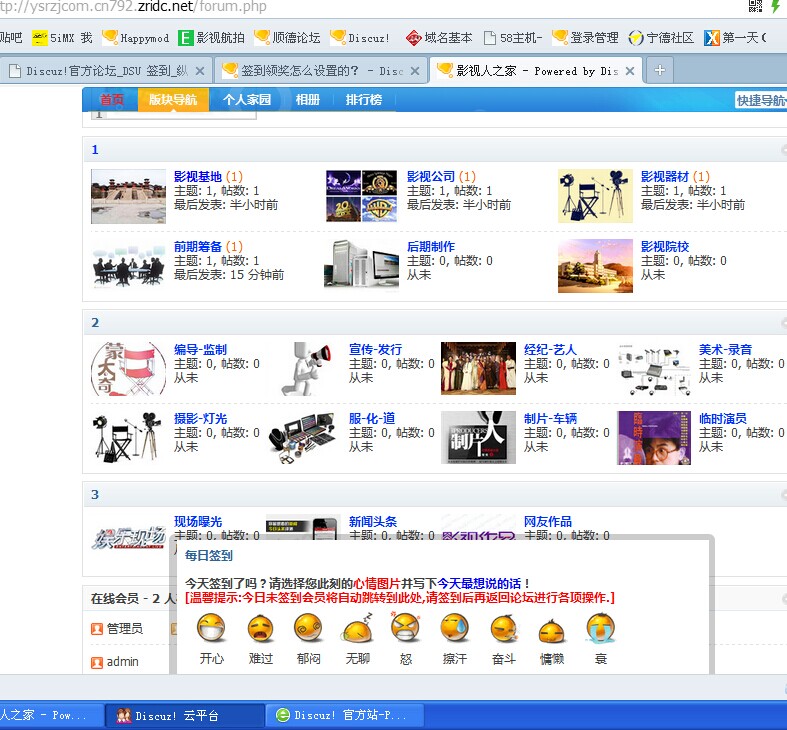Open the 经纪-艺人 cast photo thumbnail
This screenshot has height=730, width=787.
(478, 369)
